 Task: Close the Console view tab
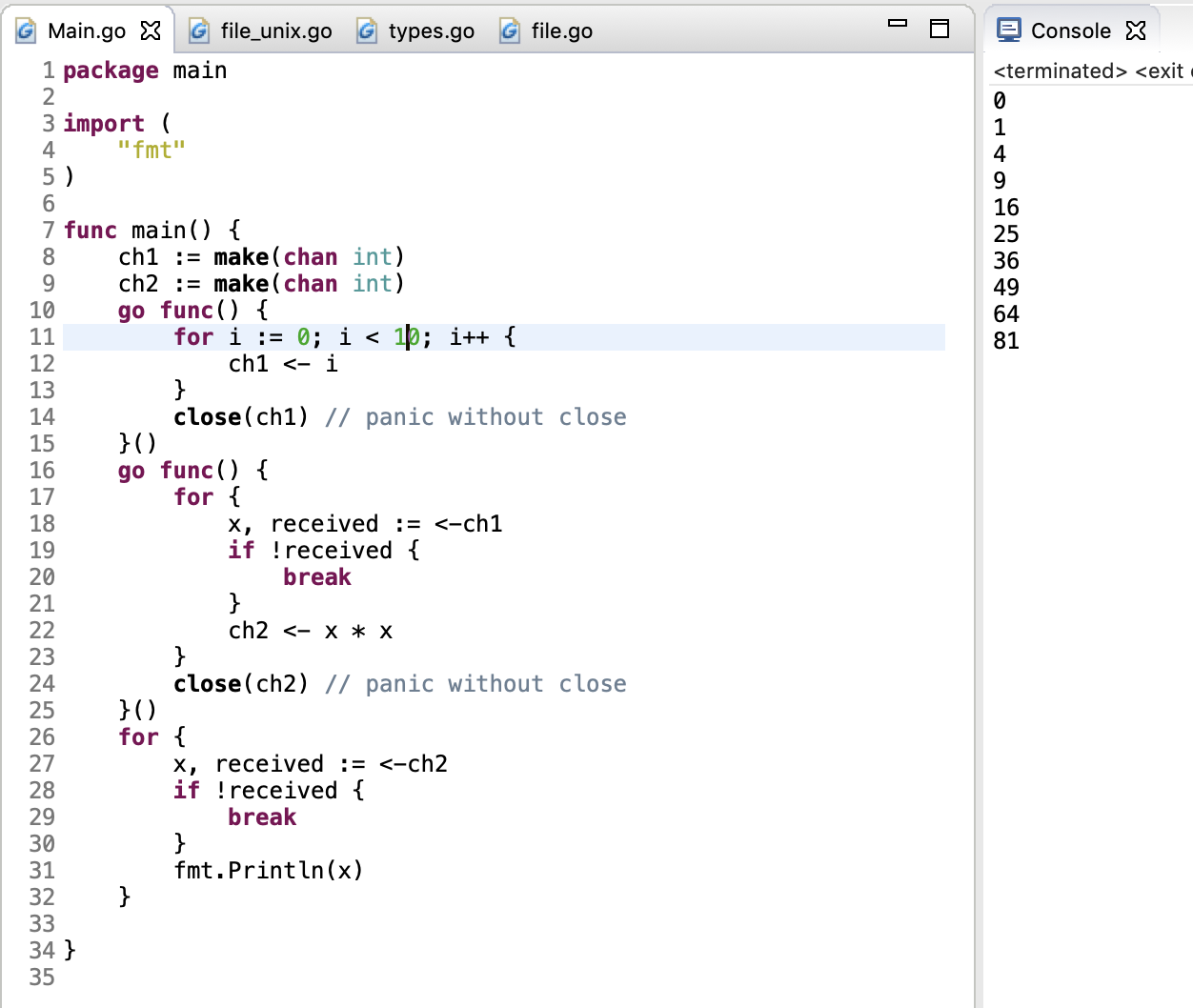[1136, 30]
